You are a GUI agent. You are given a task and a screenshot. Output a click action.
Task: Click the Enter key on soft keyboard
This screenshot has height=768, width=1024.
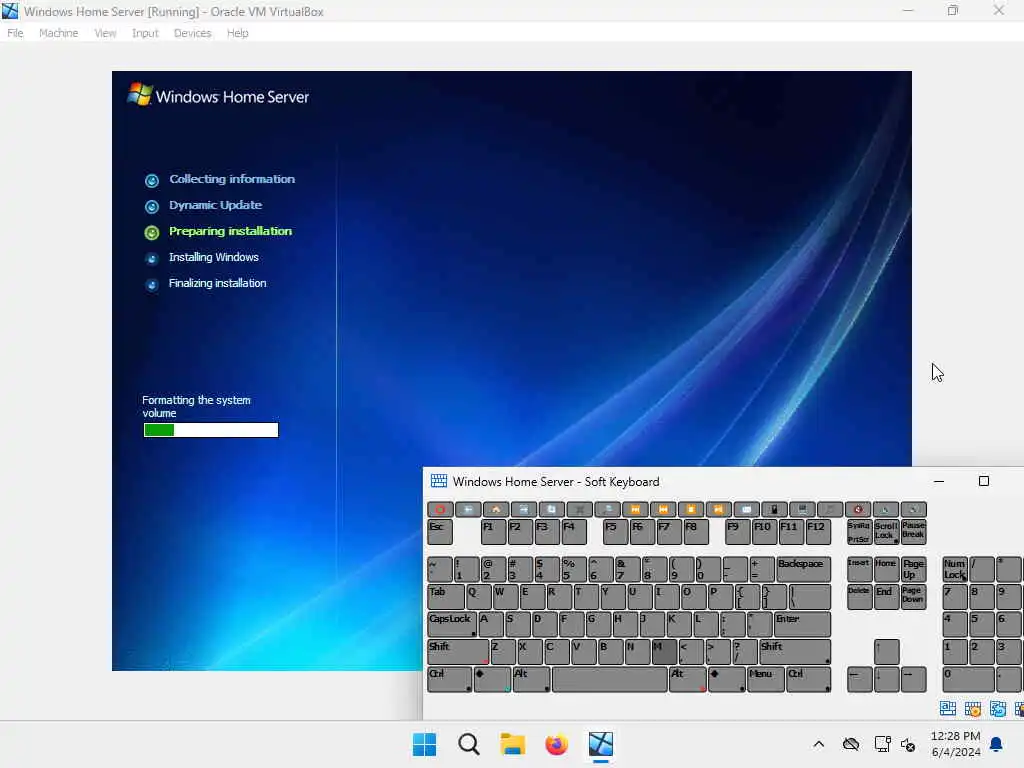[802, 624]
